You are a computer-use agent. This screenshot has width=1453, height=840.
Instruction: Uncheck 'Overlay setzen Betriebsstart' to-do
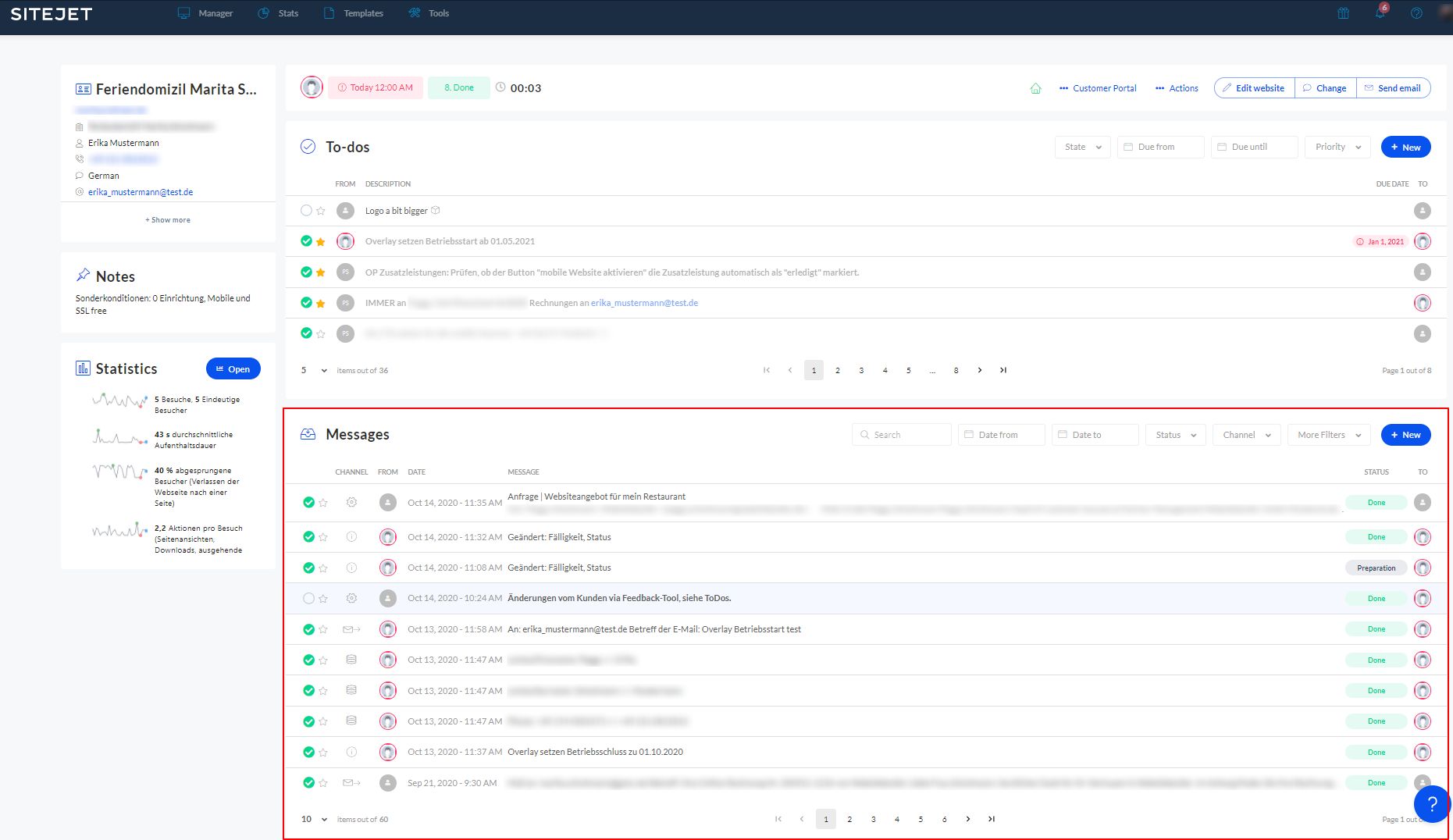[306, 241]
